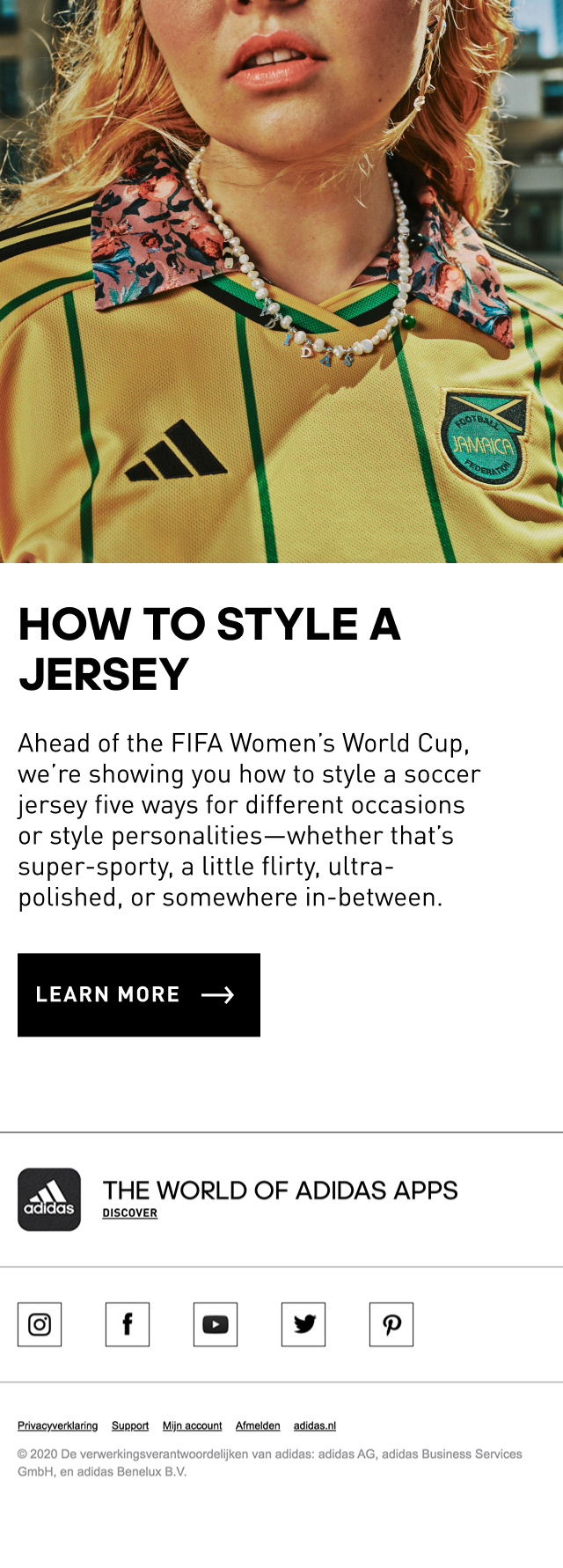Viewport: 563px width, 1568px height.
Task: Open the Facebook social icon
Action: [x=128, y=1324]
